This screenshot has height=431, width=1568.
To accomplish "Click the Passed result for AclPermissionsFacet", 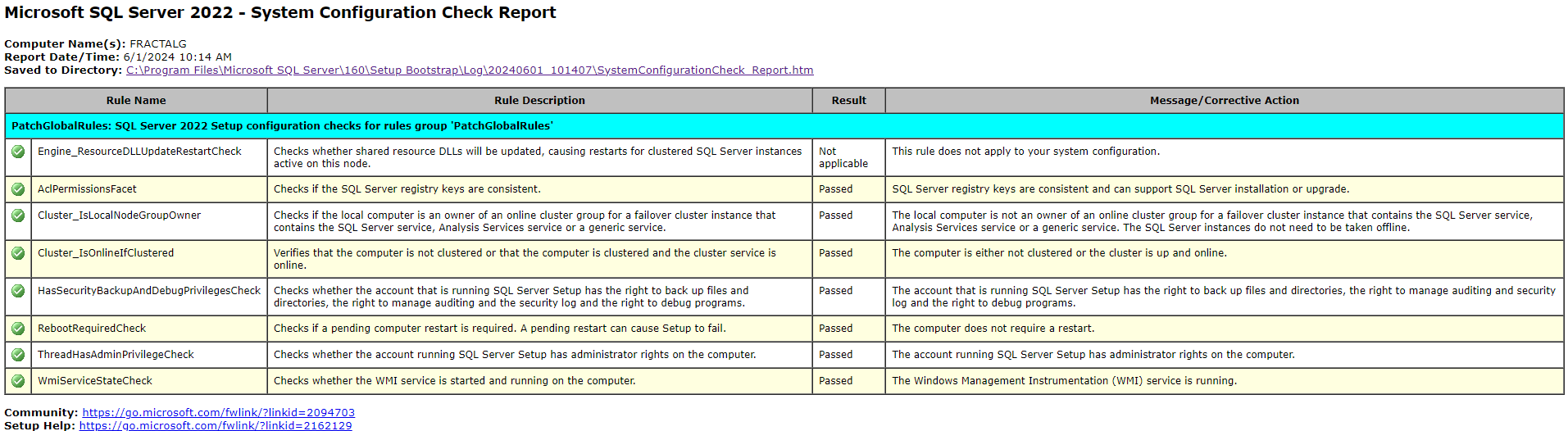I will coord(835,189).
